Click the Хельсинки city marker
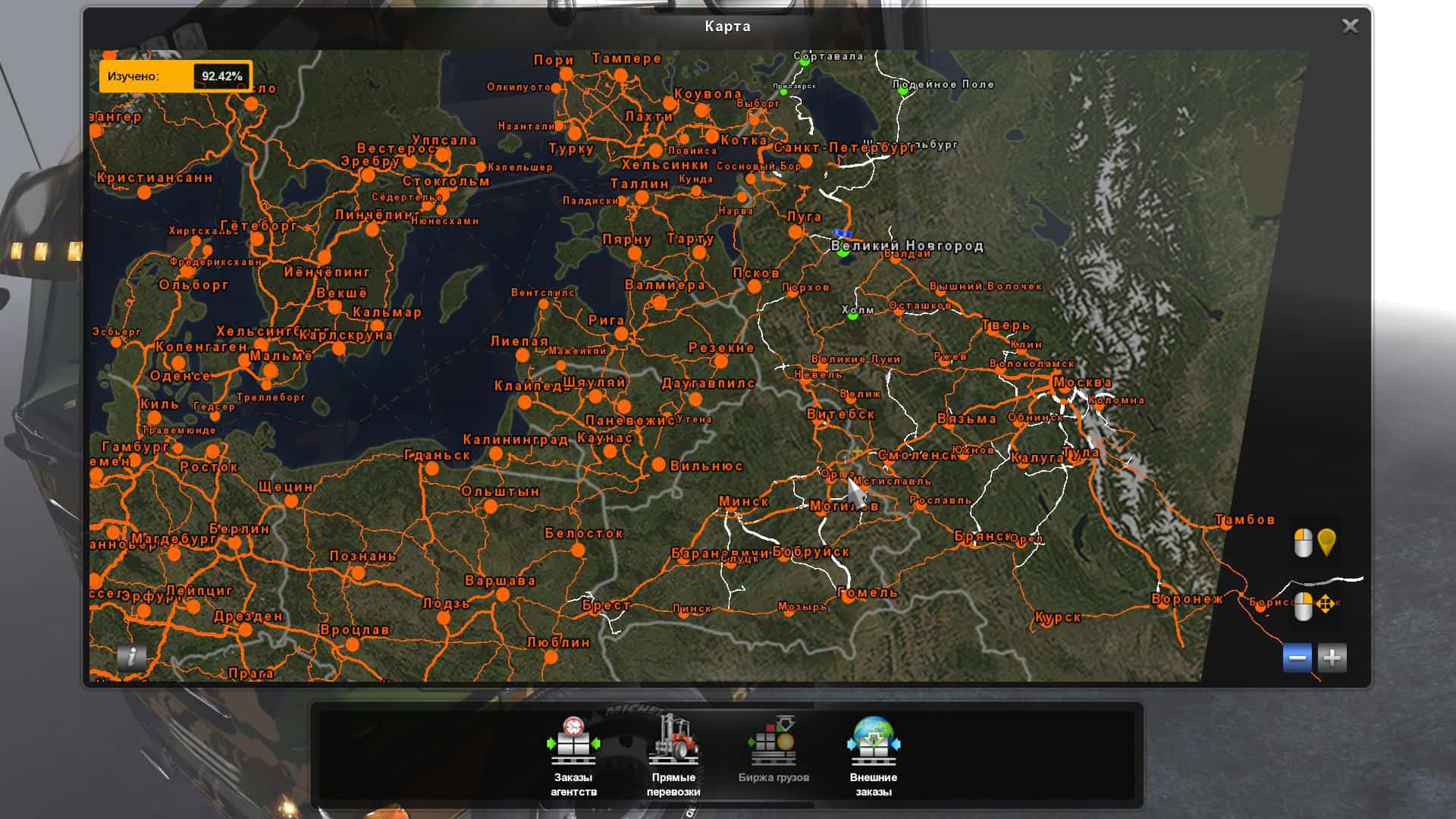The height and width of the screenshot is (819, 1456). pos(655,150)
